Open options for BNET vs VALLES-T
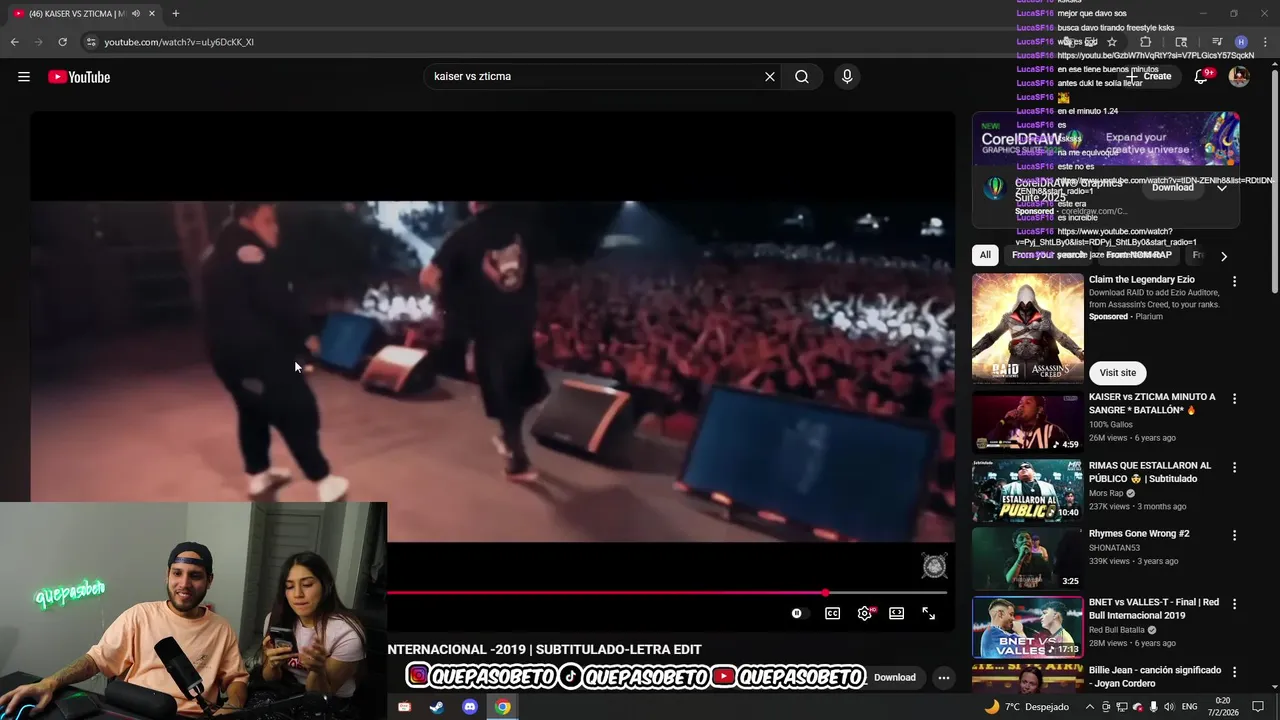The height and width of the screenshot is (720, 1280). [1234, 604]
